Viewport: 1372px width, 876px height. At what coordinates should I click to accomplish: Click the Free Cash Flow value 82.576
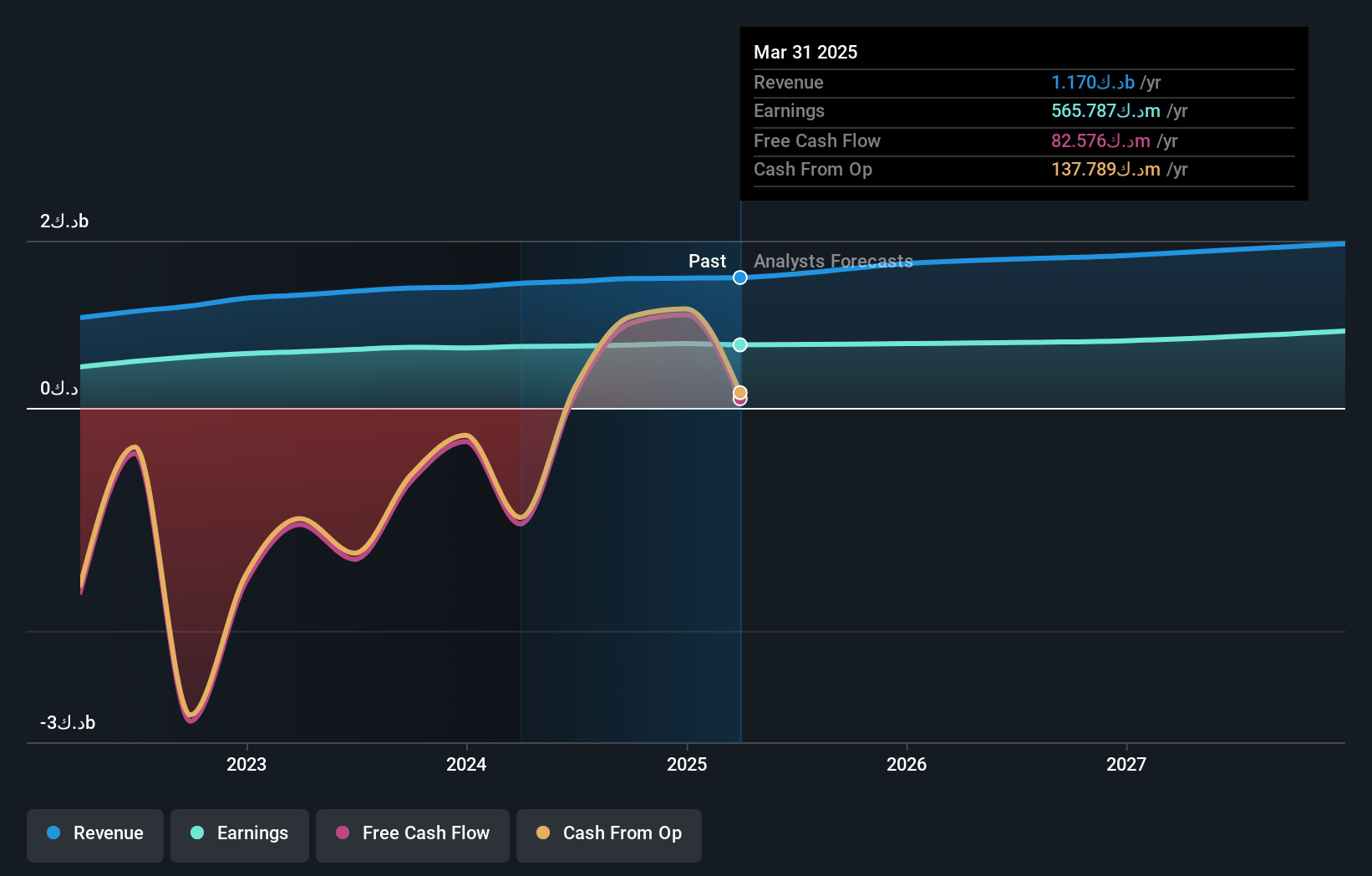[x=1100, y=140]
